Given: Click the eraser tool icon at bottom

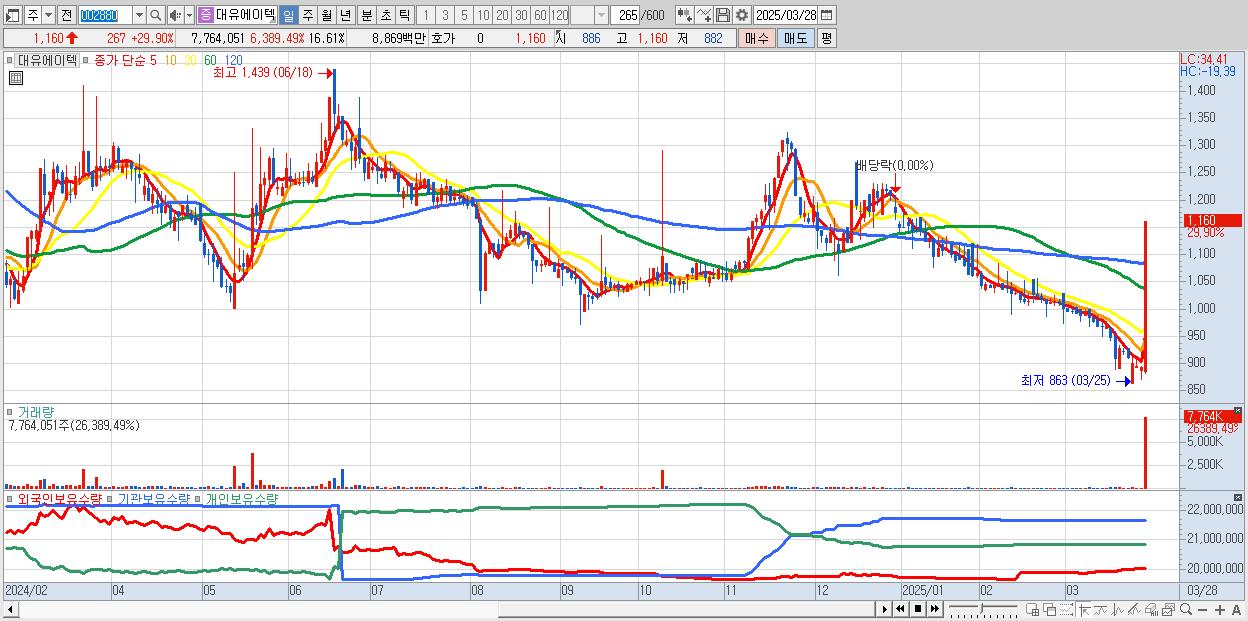Looking at the screenshot, I should [x=1151, y=609].
